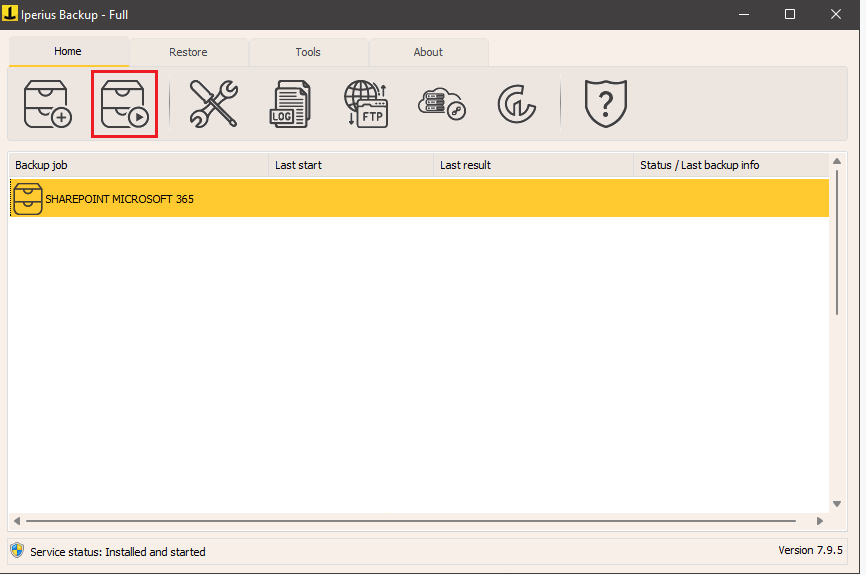This screenshot has width=866, height=575.
Task: Click the Version 7.9.5 label
Action: [x=810, y=550]
